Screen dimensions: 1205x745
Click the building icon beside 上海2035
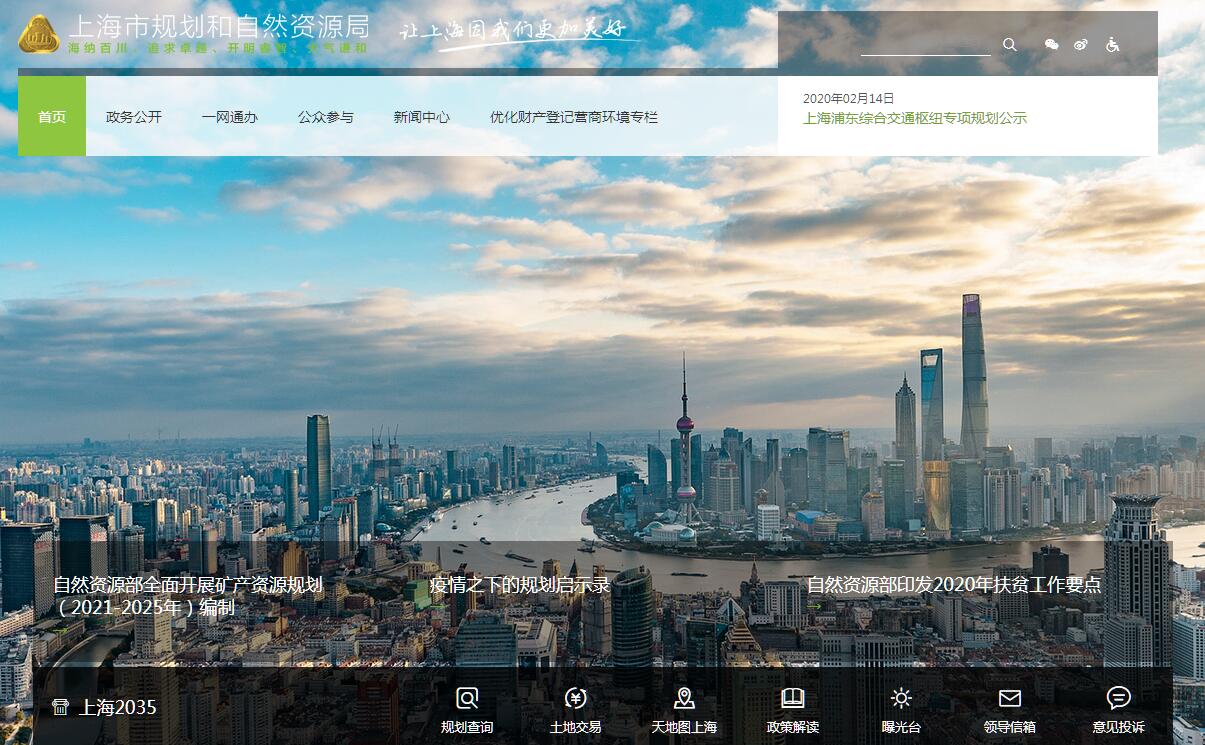pos(61,707)
